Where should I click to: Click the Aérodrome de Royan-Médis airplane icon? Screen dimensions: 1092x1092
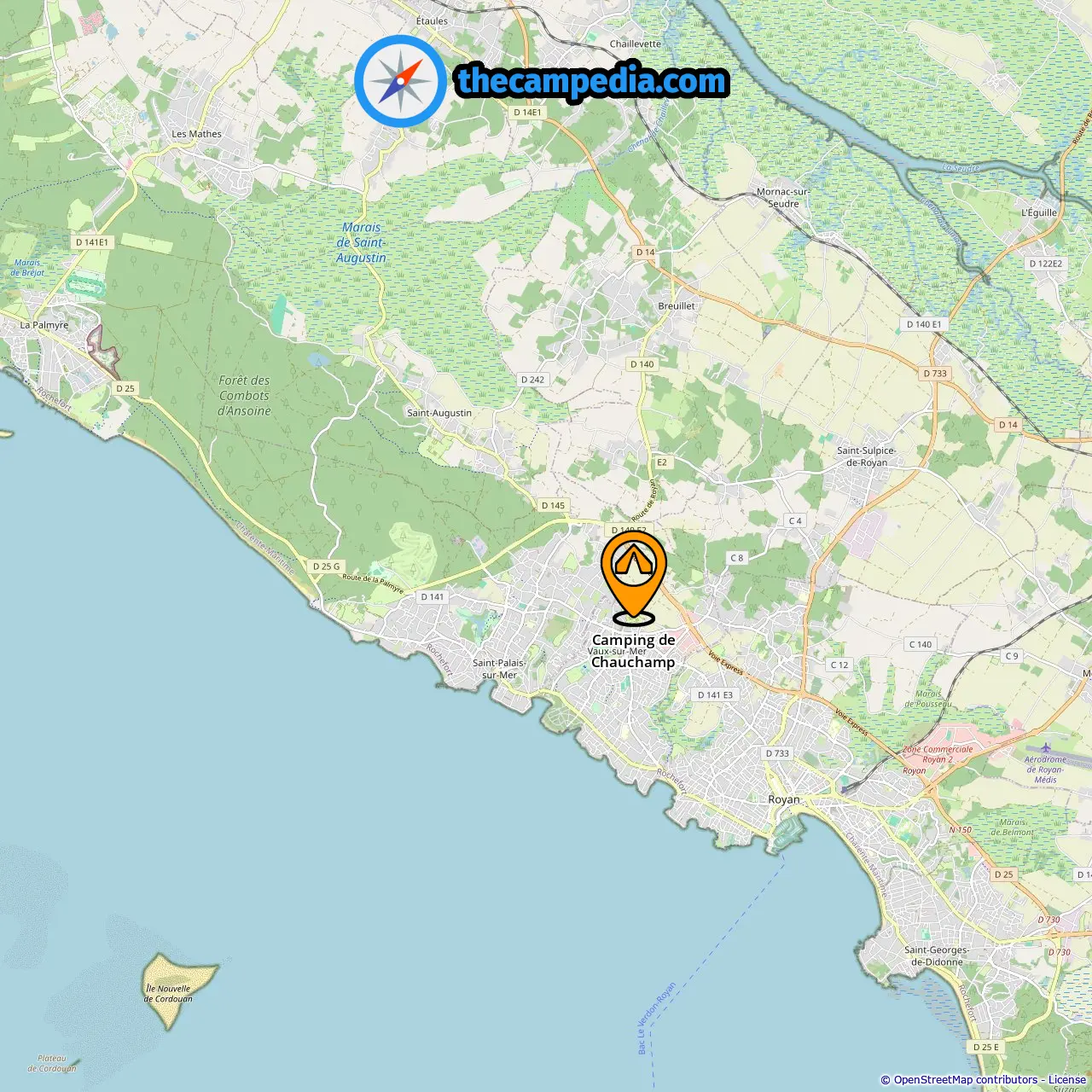tap(1045, 748)
